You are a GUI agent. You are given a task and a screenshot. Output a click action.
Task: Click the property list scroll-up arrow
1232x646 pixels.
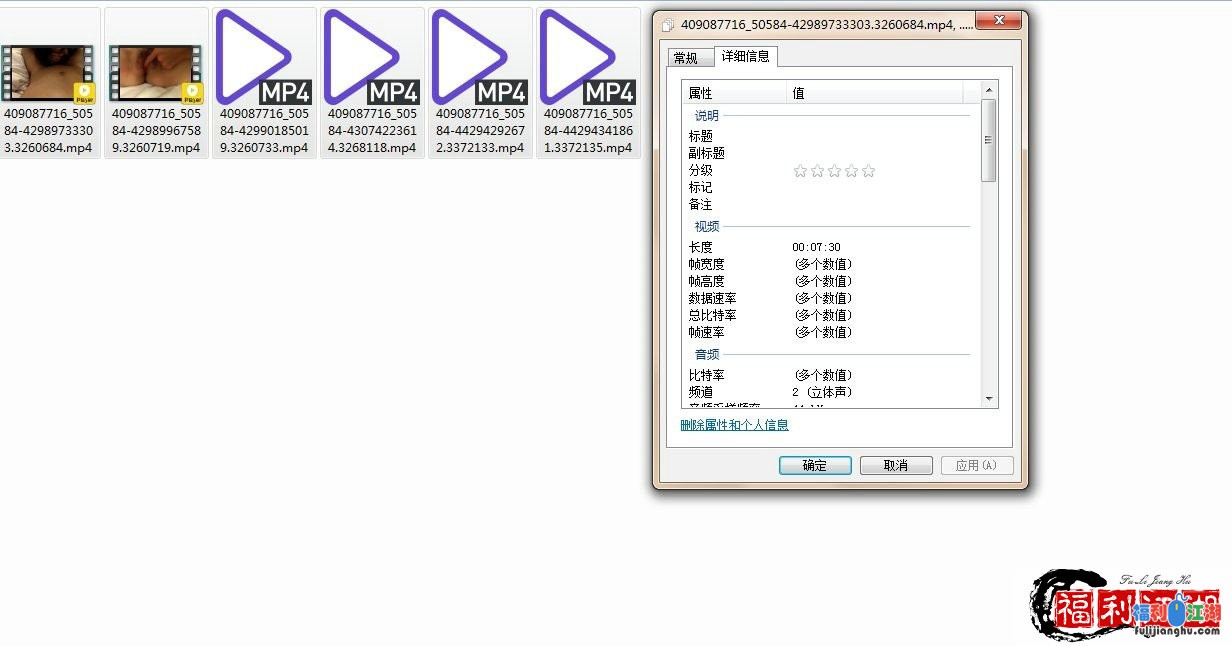click(x=989, y=89)
